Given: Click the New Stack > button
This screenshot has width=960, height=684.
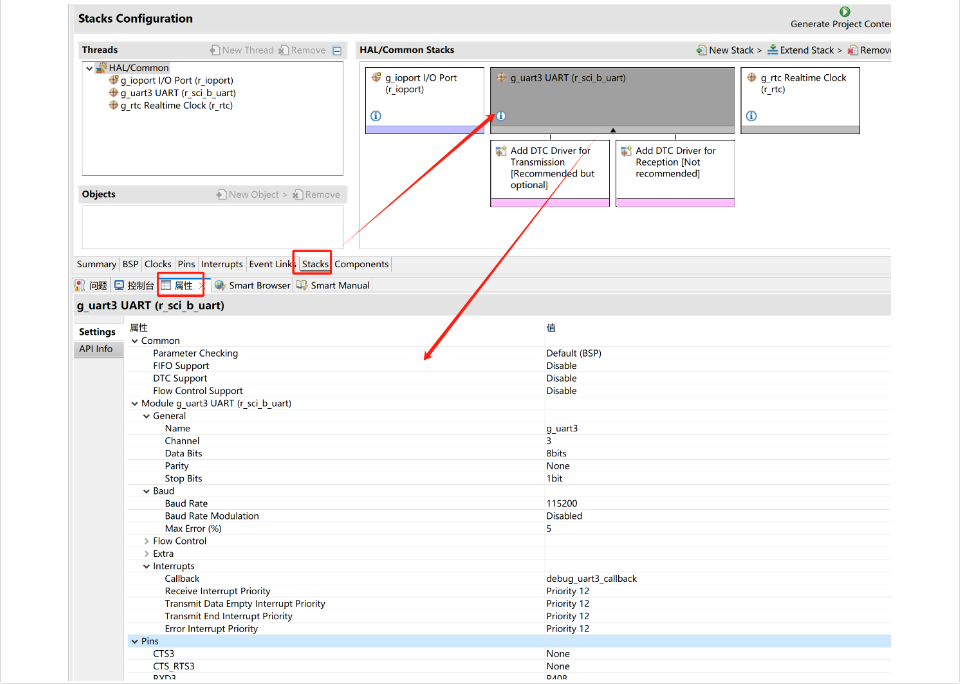Looking at the screenshot, I should click(x=729, y=50).
